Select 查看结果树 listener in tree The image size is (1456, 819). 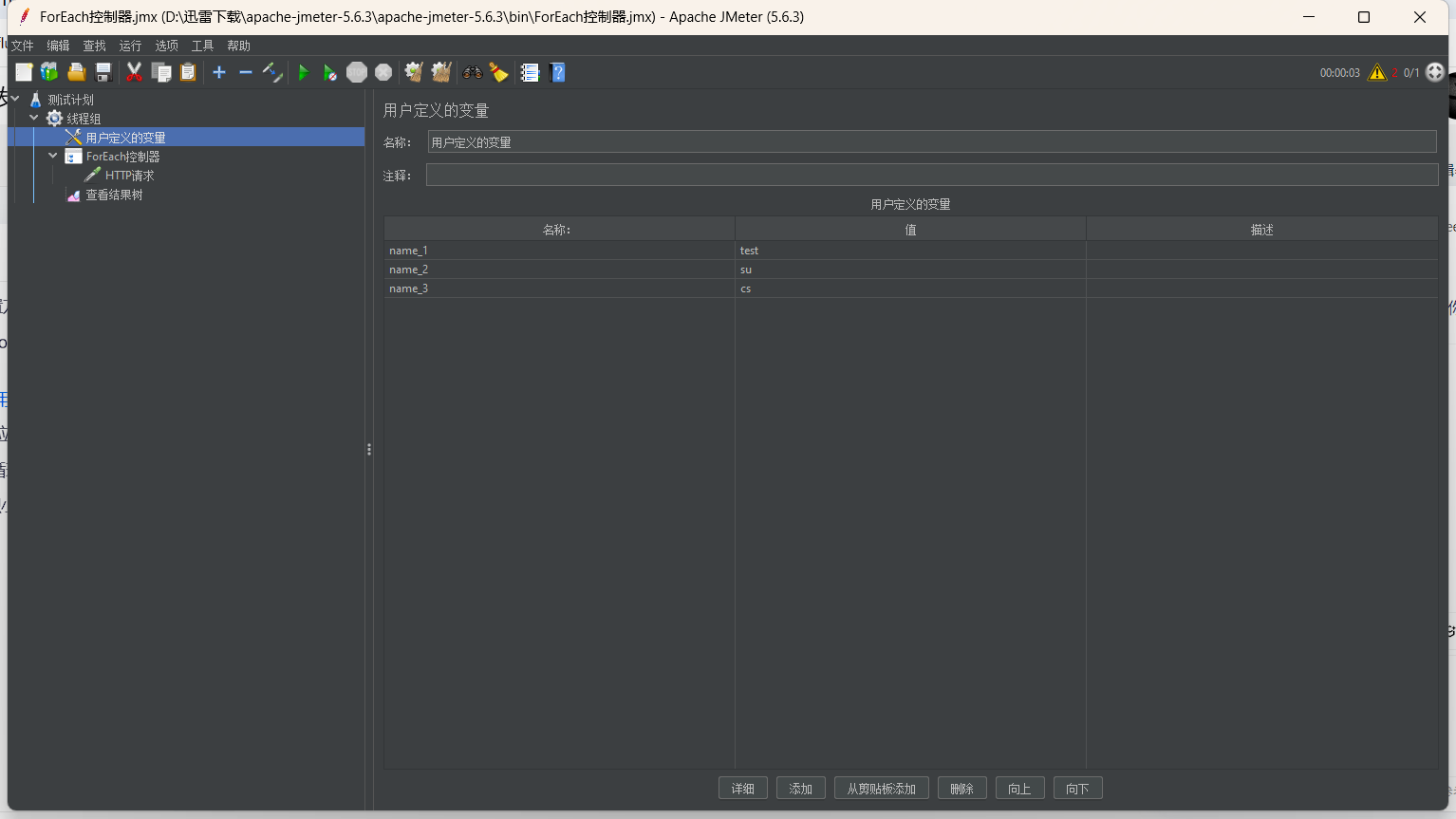[114, 195]
